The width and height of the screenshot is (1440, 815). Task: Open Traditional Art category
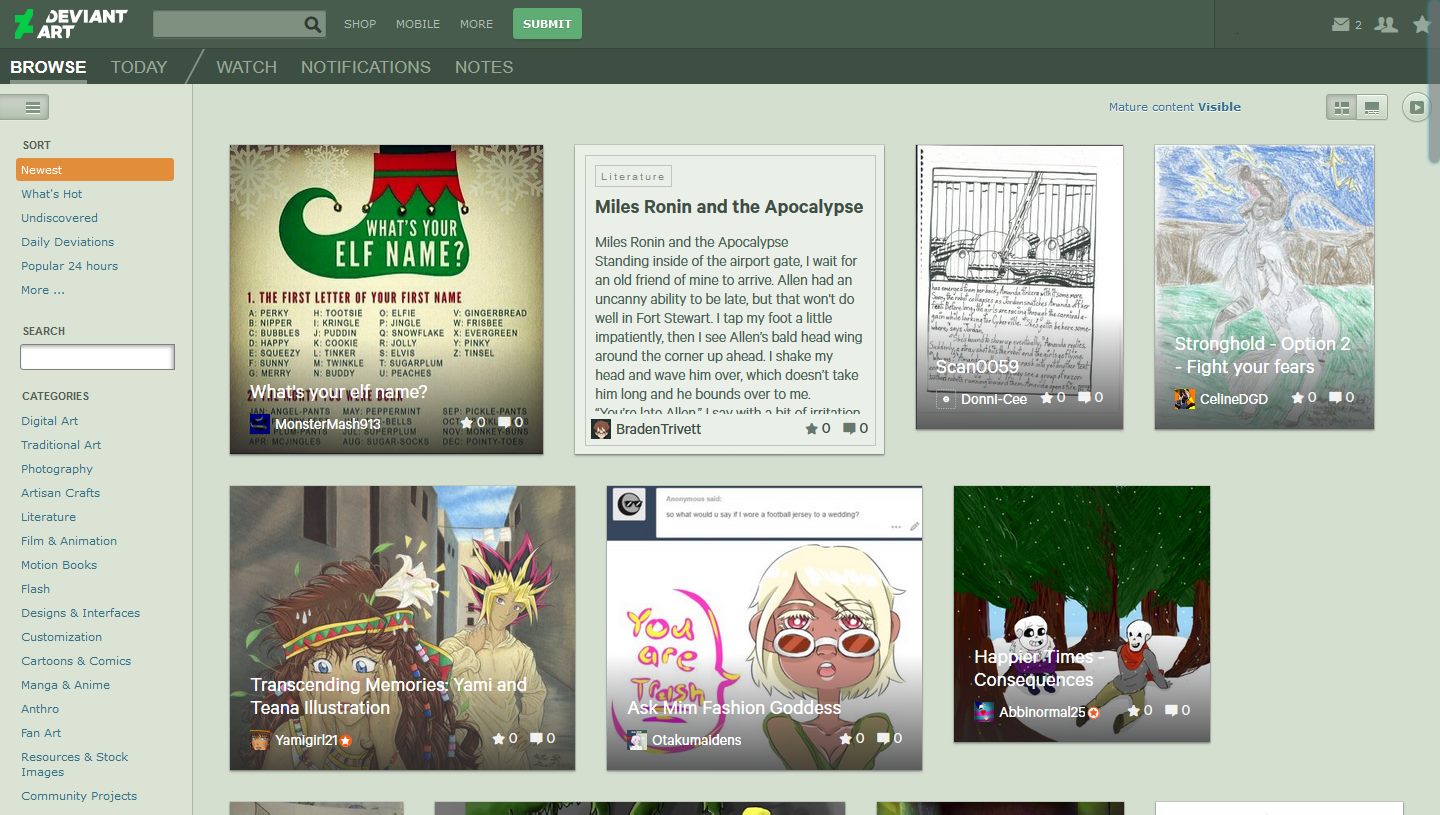61,445
